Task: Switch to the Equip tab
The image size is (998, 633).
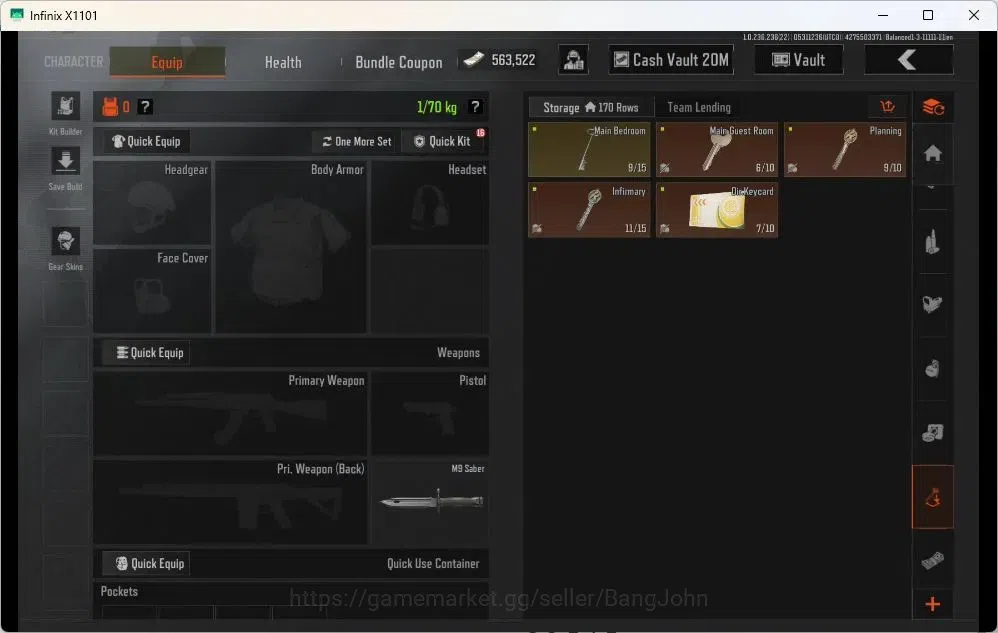Action: click(167, 62)
